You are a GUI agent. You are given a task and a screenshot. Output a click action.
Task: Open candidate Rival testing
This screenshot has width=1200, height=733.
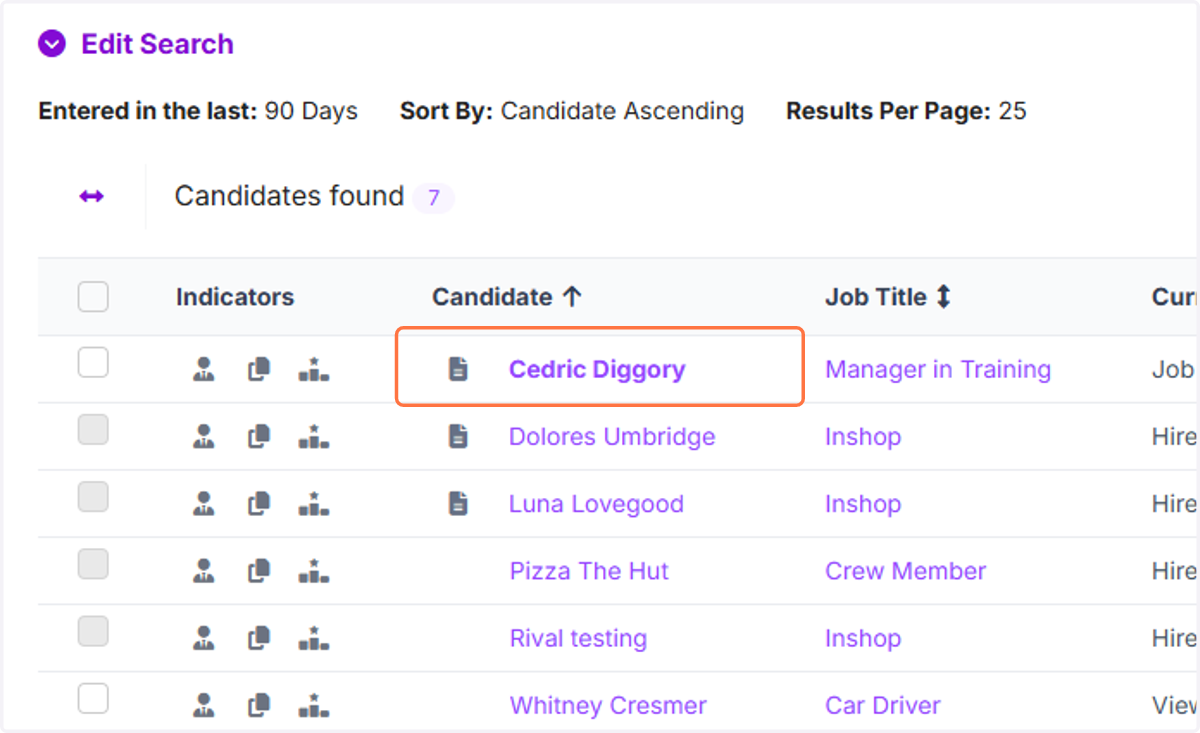[578, 638]
